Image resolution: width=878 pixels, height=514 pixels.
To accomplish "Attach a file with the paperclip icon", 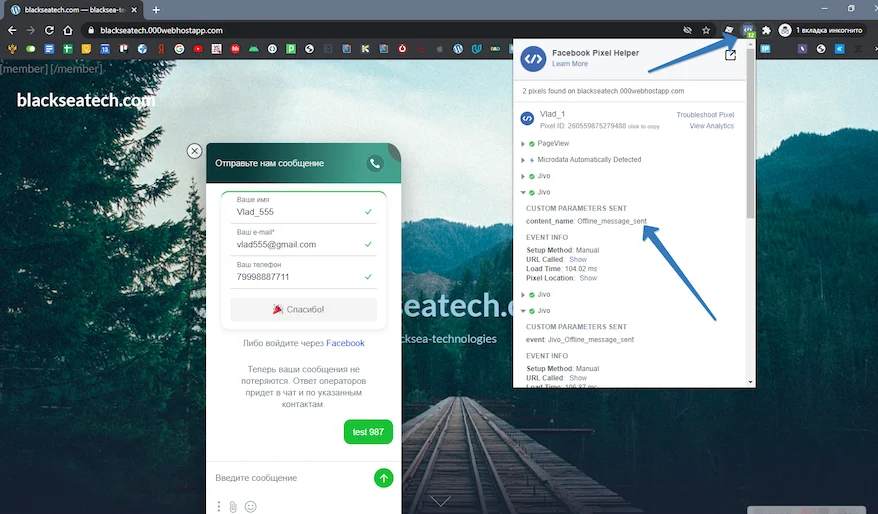I will 233,507.
